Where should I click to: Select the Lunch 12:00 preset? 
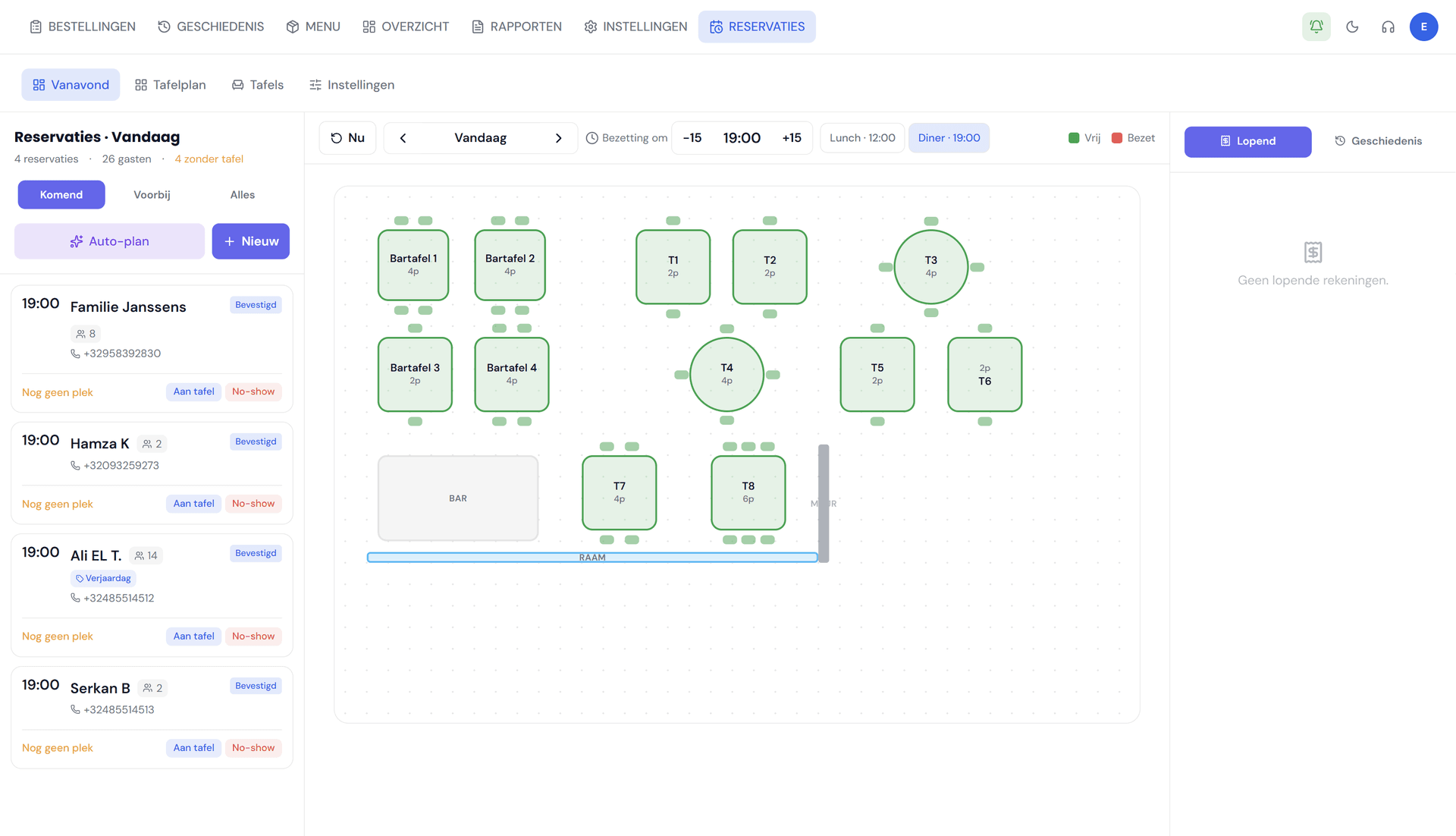point(862,138)
